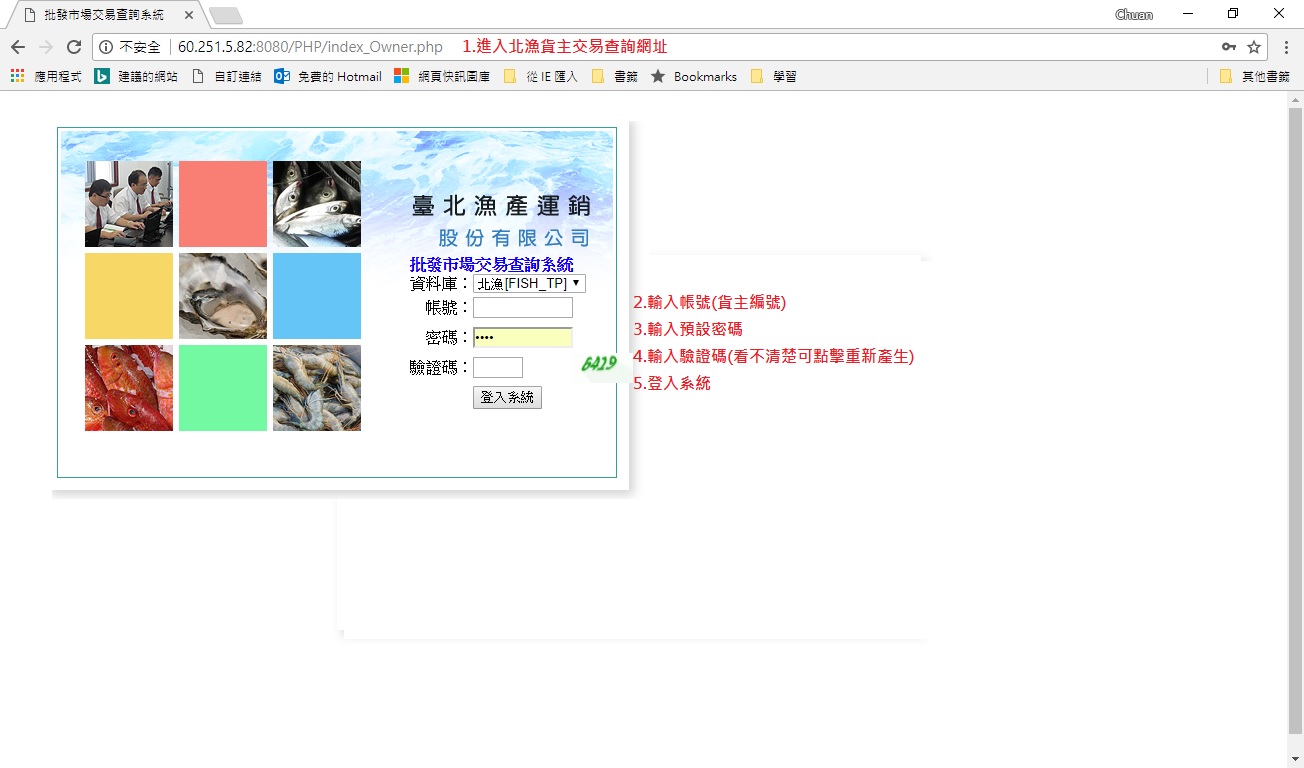This screenshot has width=1304, height=768.
Task: Click the page vertical scrollbar
Action: pos(1295,422)
